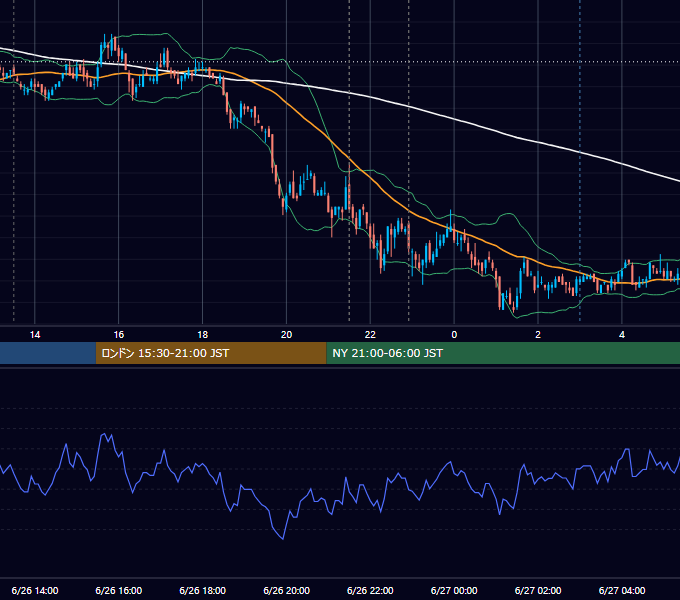Image resolution: width=680 pixels, height=600 pixels.
Task: Click the "6/26 14:00" date label
Action: click(x=35, y=590)
